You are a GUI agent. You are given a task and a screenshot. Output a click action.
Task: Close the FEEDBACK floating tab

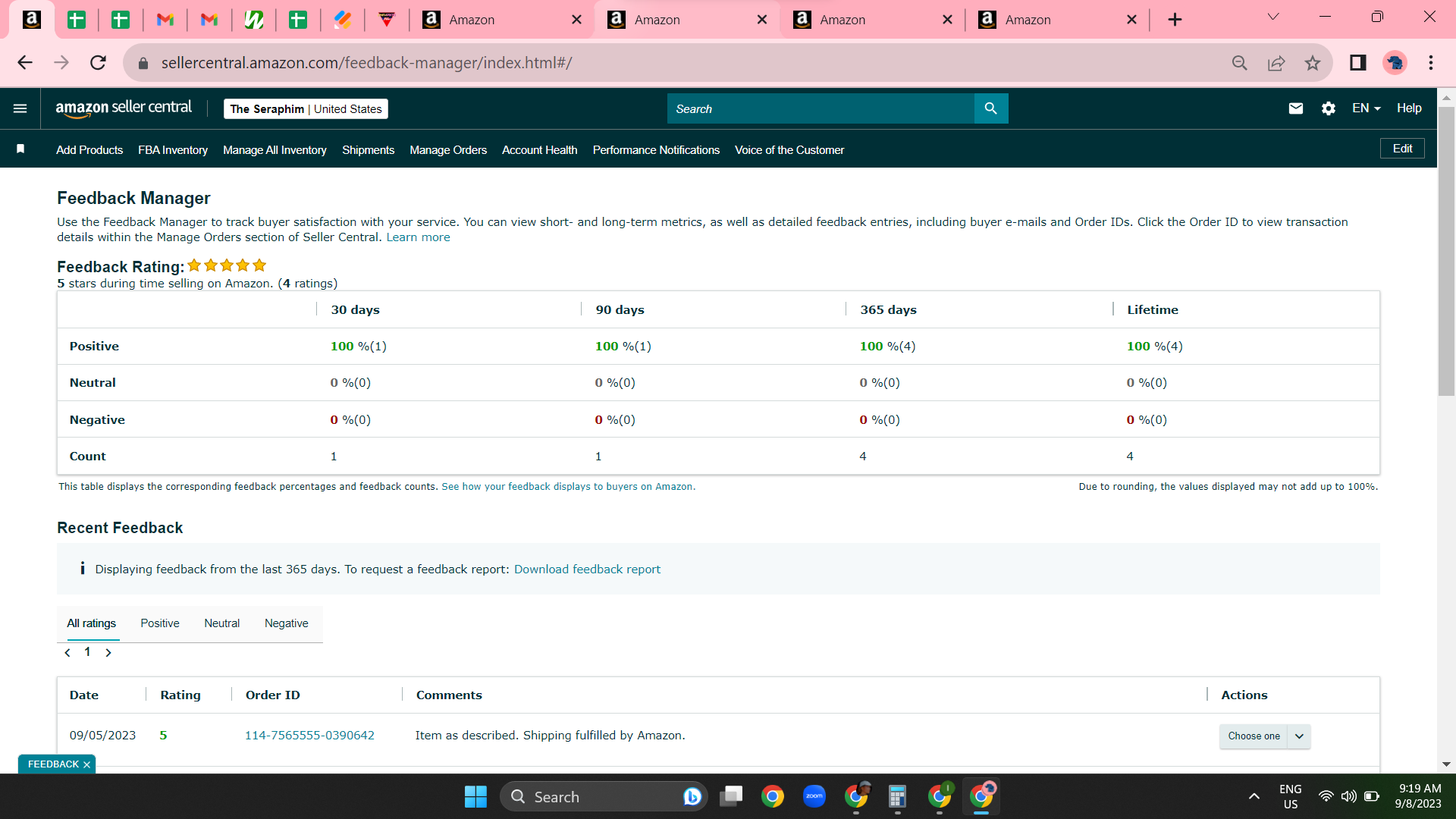pyautogui.click(x=87, y=764)
